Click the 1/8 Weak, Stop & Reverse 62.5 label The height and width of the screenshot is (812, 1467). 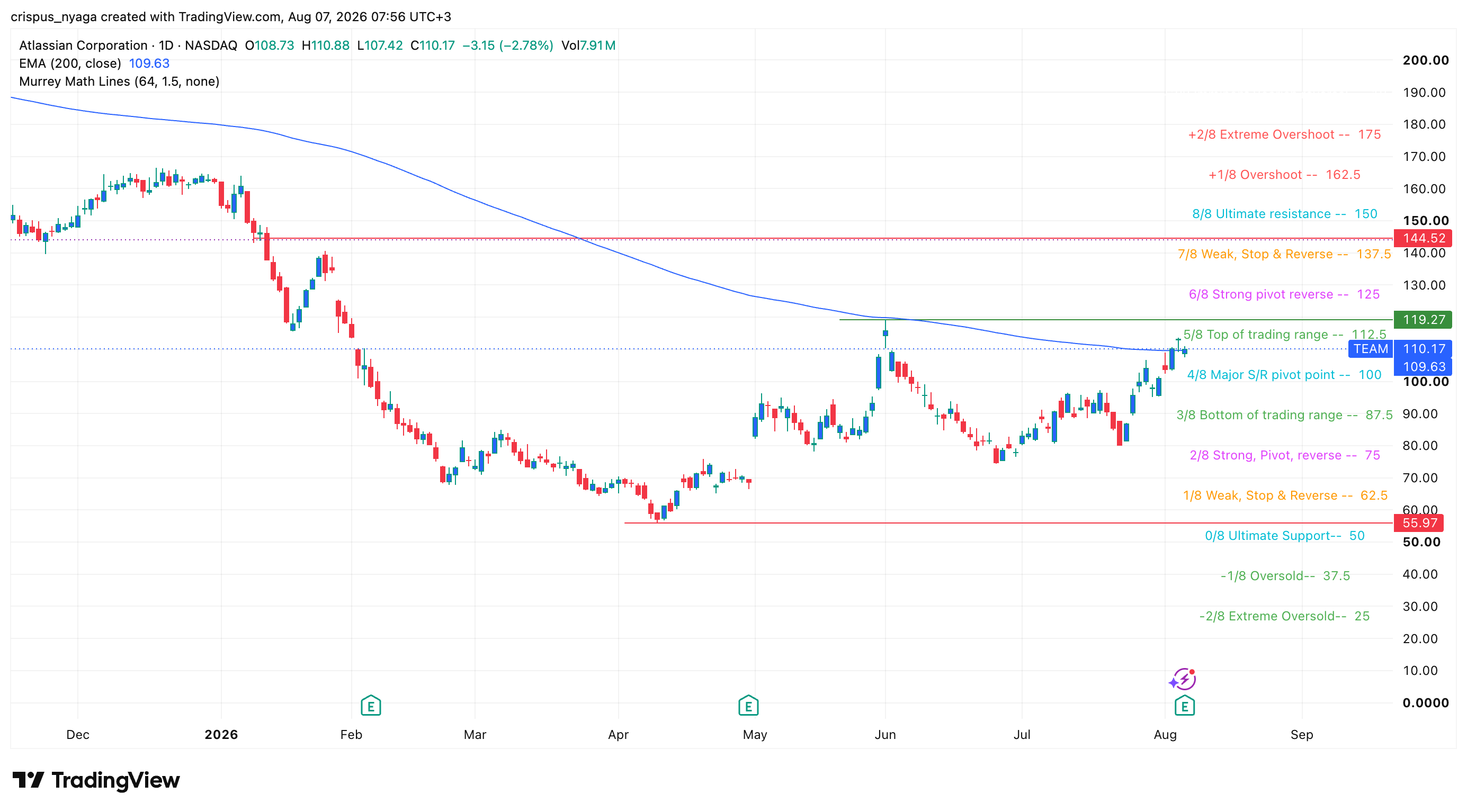pos(1285,495)
